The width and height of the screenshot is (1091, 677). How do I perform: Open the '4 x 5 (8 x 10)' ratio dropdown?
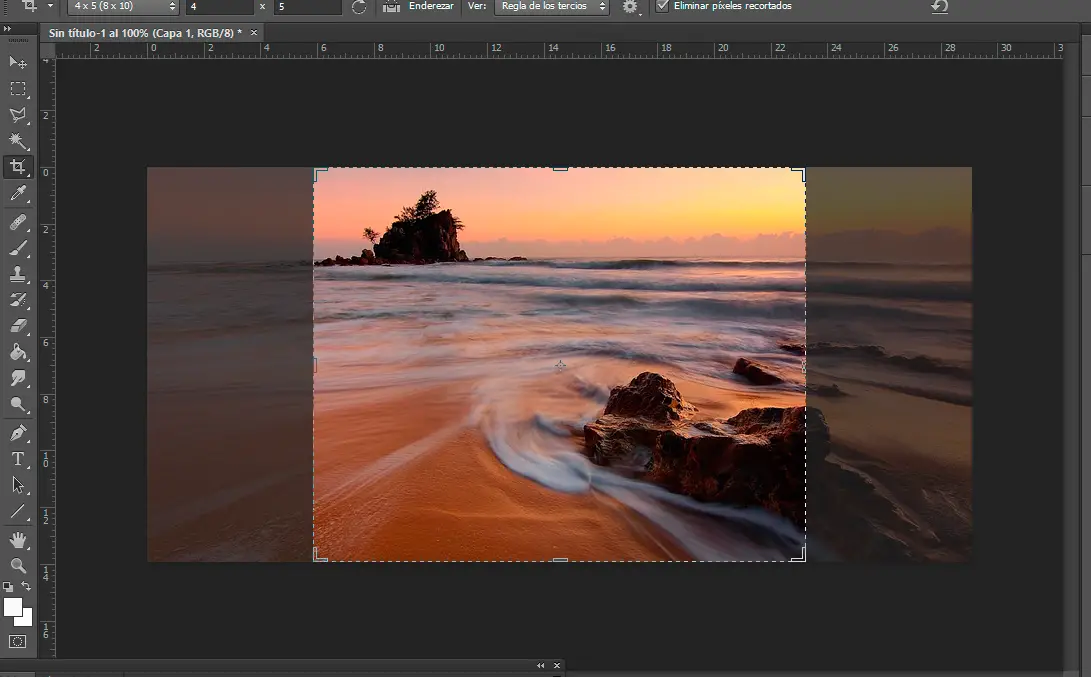point(124,7)
